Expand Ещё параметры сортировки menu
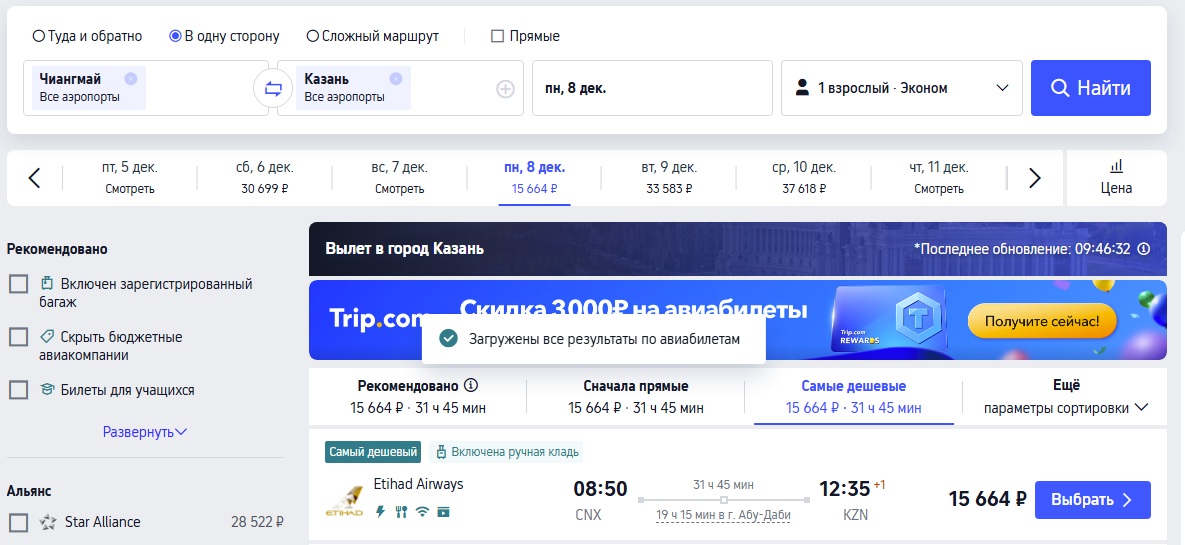The width and height of the screenshot is (1185, 545). [x=1065, y=397]
